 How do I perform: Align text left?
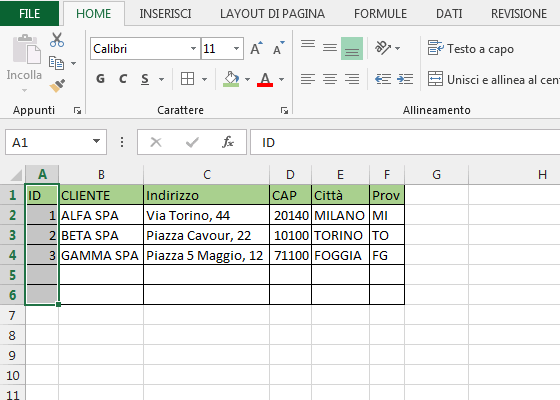tap(308, 79)
